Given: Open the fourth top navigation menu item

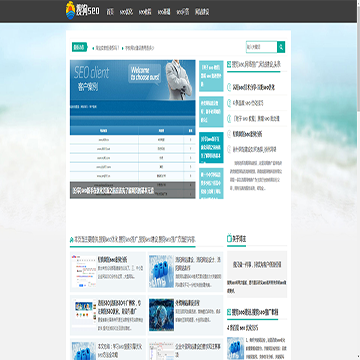Looking at the screenshot, I should pos(164,12).
